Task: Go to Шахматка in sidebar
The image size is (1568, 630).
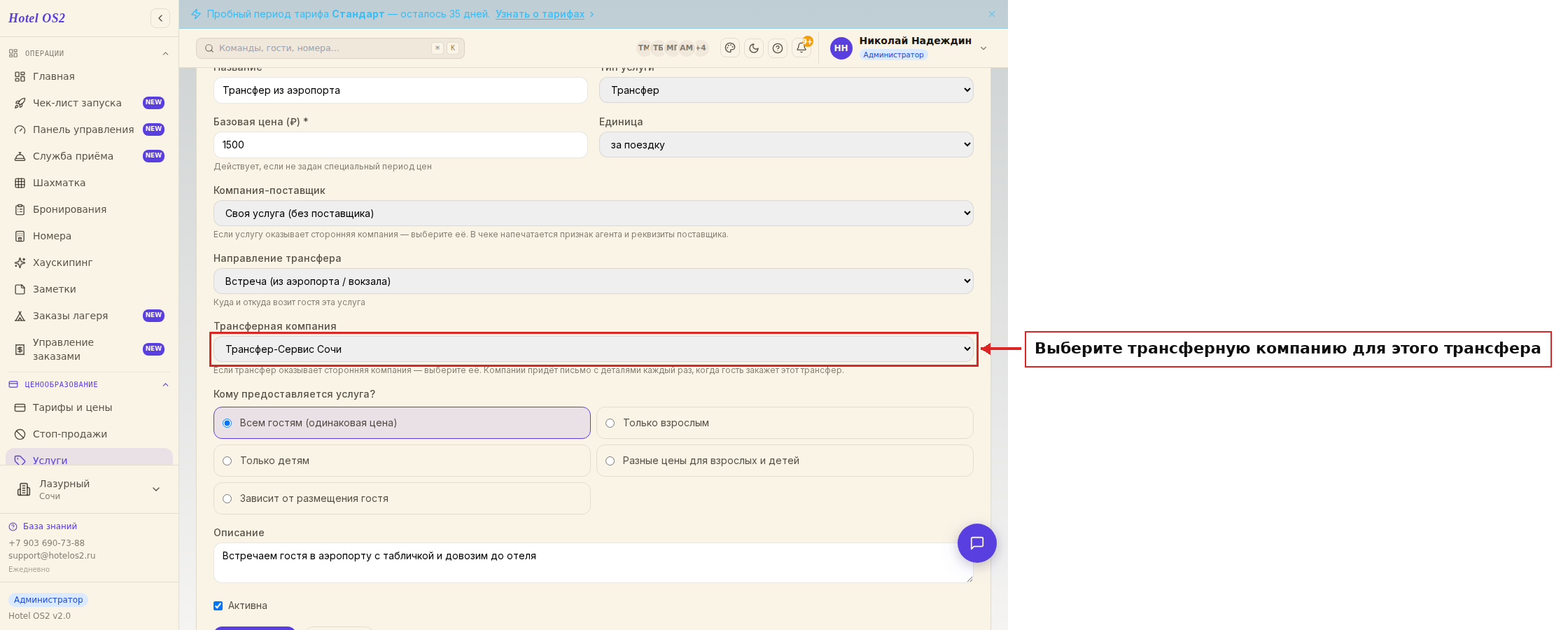Action: (89, 183)
